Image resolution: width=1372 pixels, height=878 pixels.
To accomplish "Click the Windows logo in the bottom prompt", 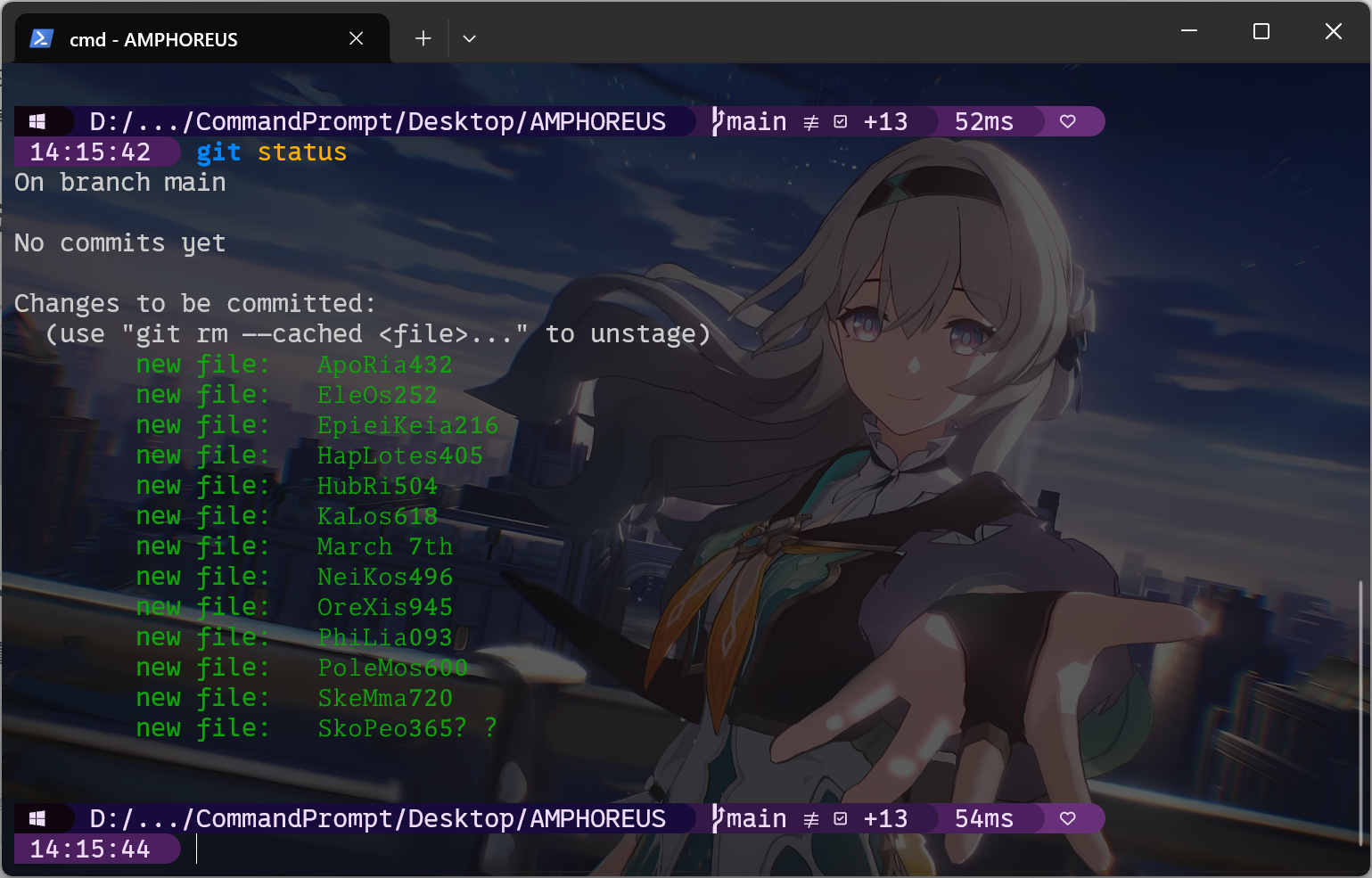I will (x=37, y=817).
